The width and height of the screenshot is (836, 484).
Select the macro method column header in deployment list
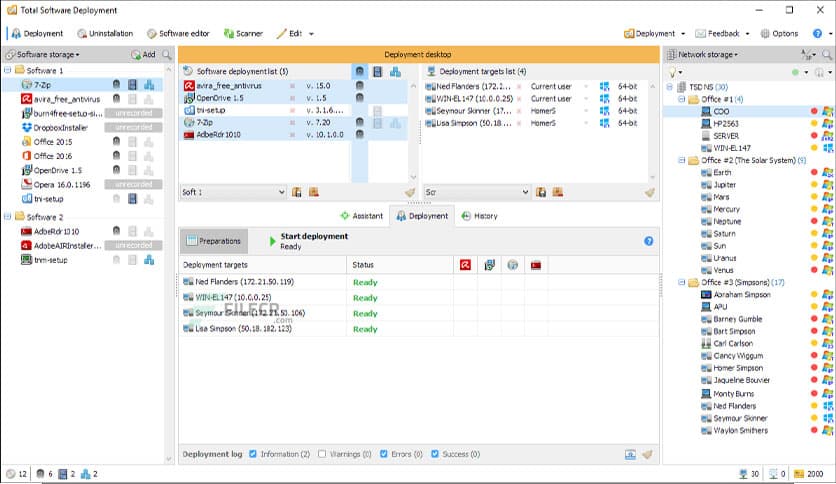pyautogui.click(x=377, y=71)
